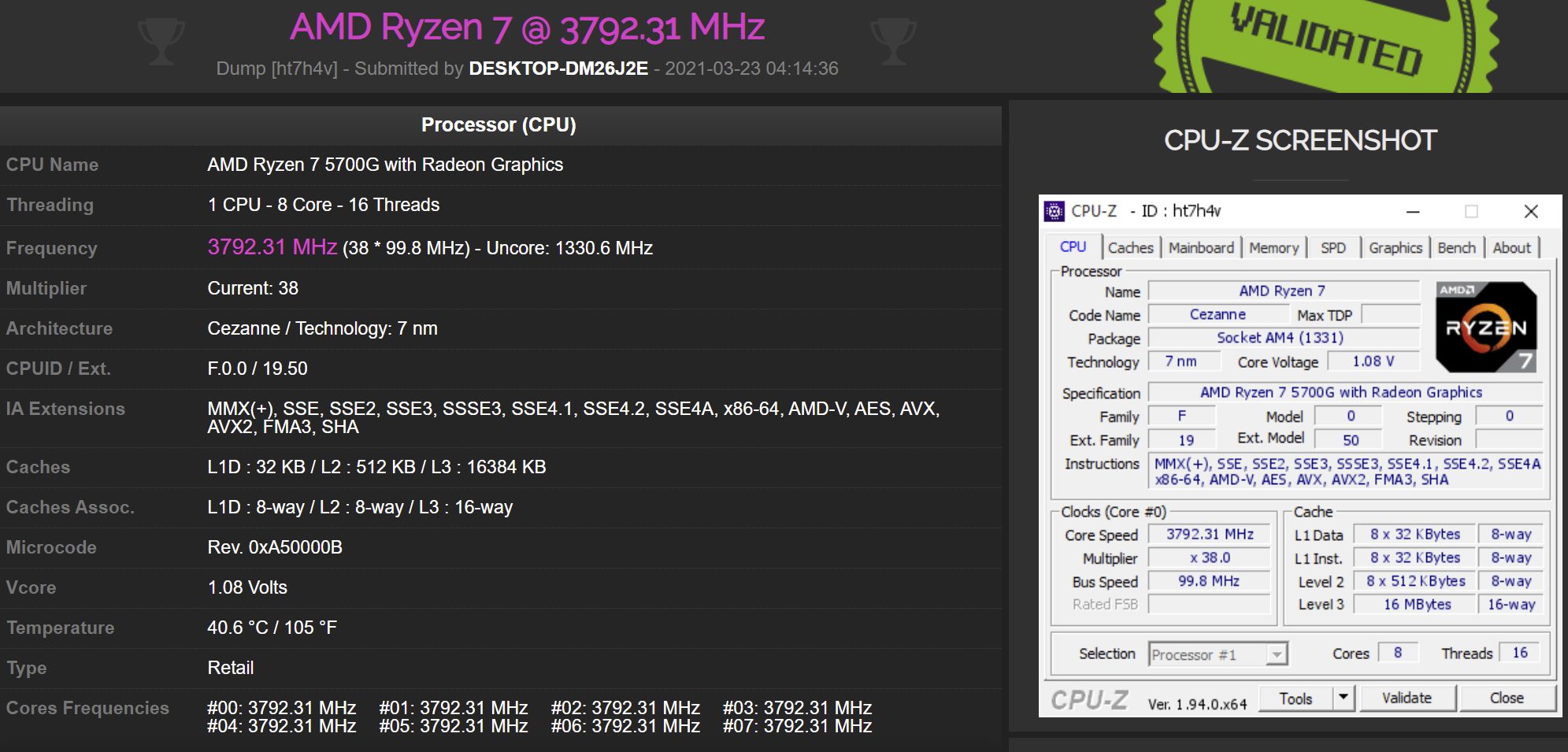Click the right trophy icon in header

point(893,42)
